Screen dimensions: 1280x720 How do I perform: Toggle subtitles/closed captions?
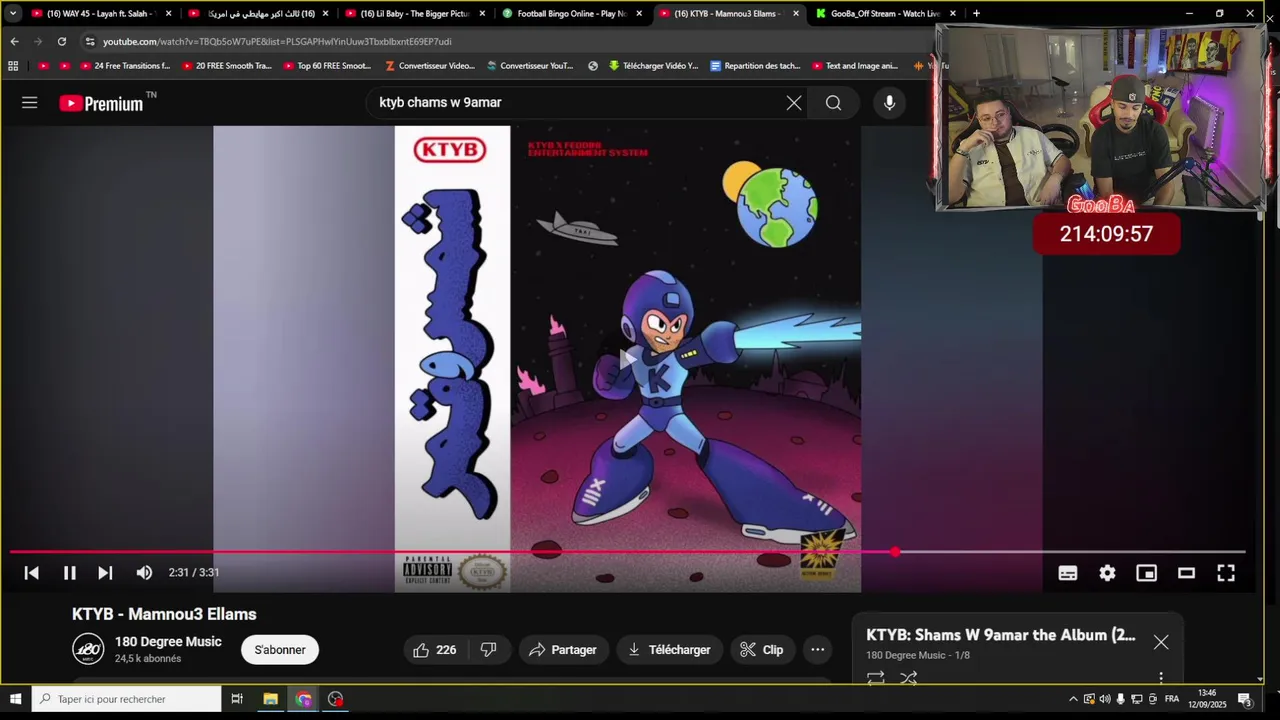(1068, 573)
